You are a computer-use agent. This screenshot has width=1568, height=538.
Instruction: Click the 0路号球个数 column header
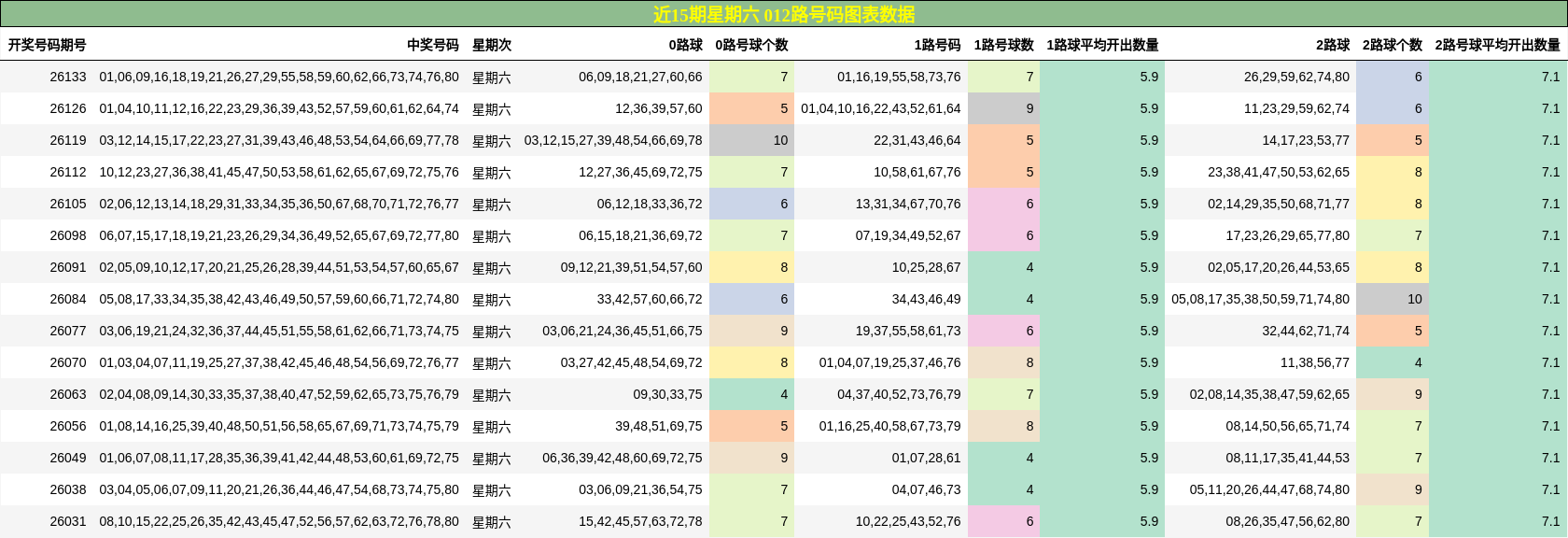pos(752,45)
